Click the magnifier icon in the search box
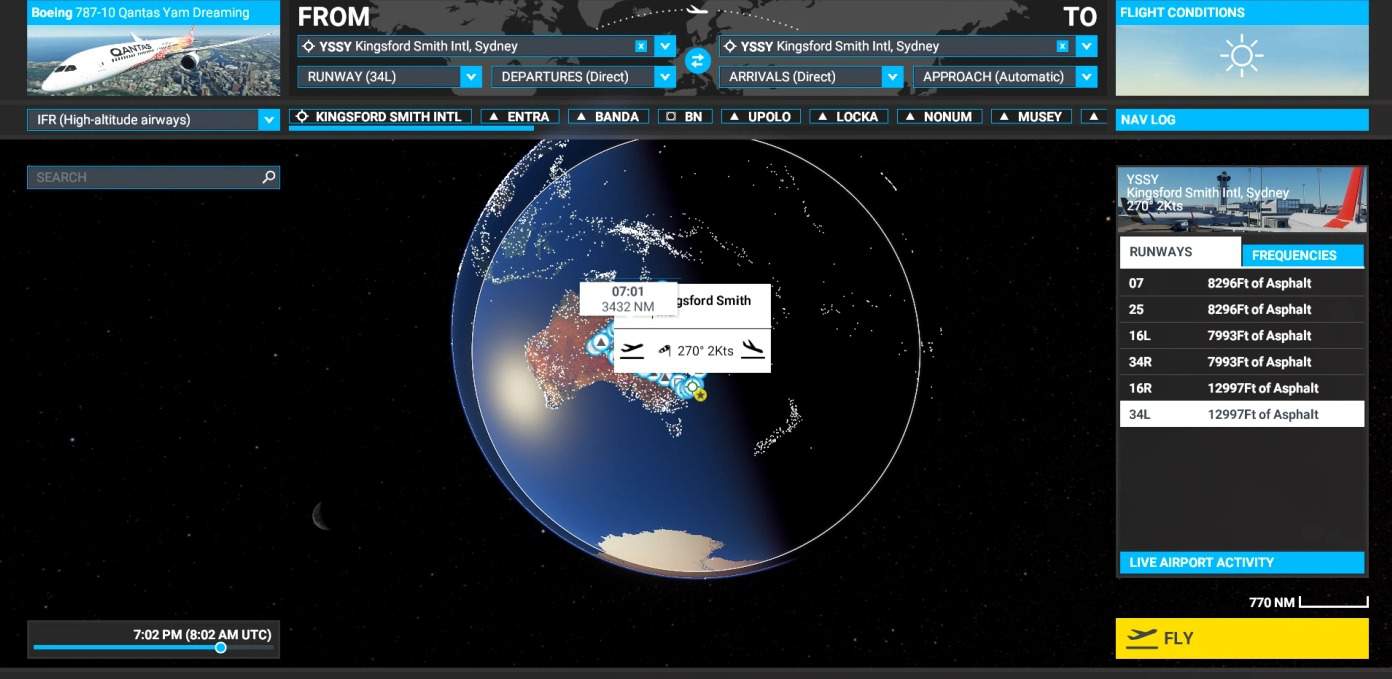The image size is (1392, 679). (268, 177)
